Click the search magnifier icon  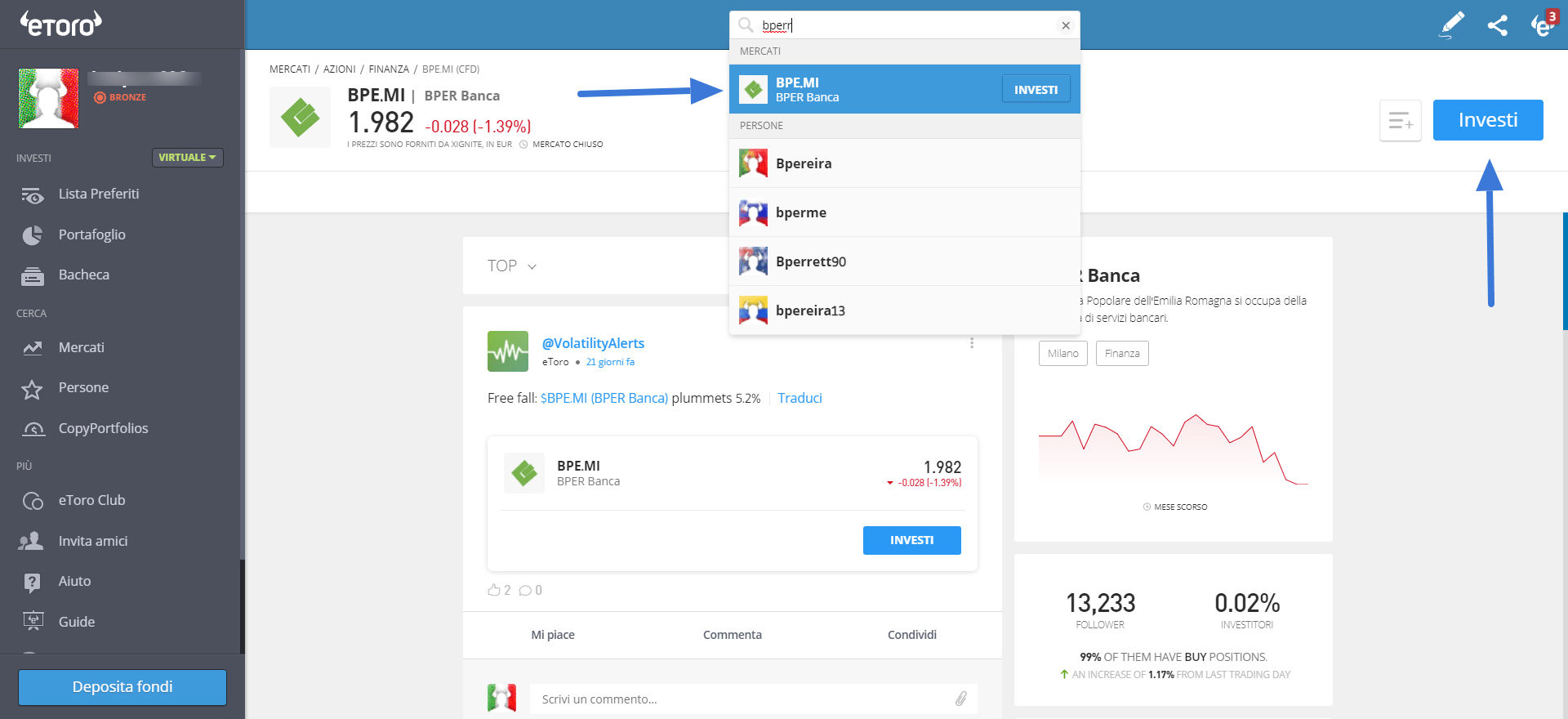746,25
